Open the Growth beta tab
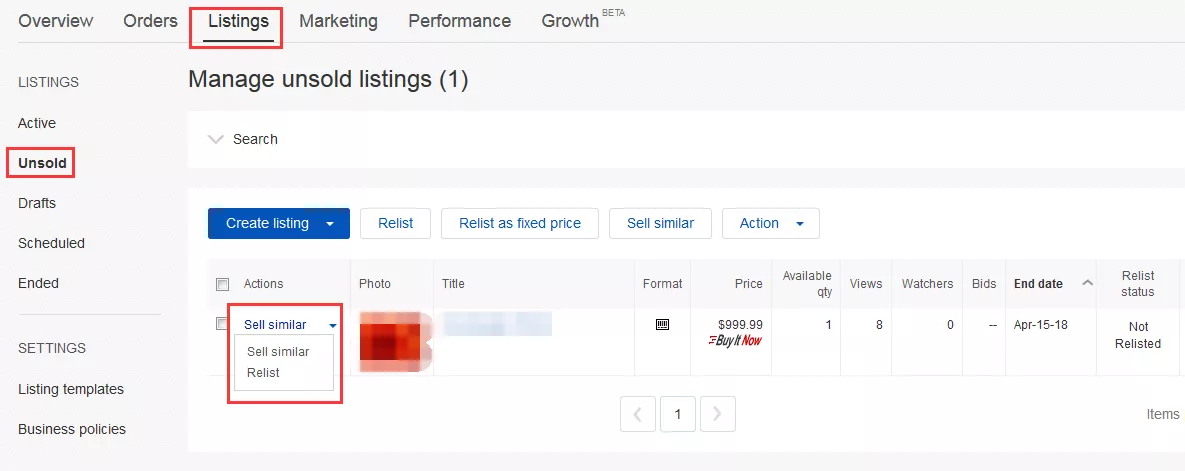This screenshot has width=1185, height=471. click(570, 21)
